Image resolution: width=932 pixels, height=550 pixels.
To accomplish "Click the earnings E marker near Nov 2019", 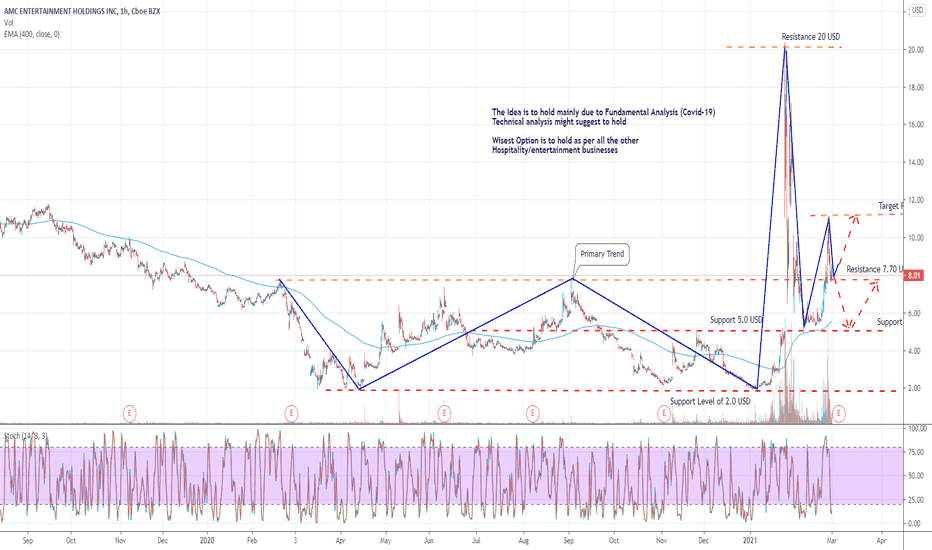I will point(130,413).
